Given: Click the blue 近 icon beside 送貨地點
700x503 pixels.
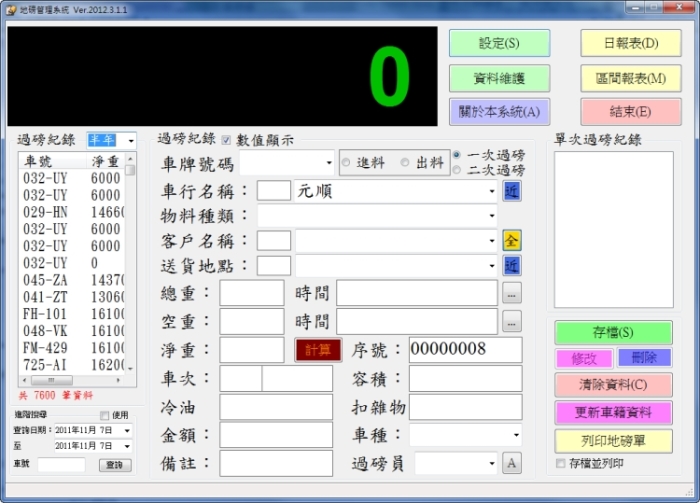Looking at the screenshot, I should [x=511, y=265].
